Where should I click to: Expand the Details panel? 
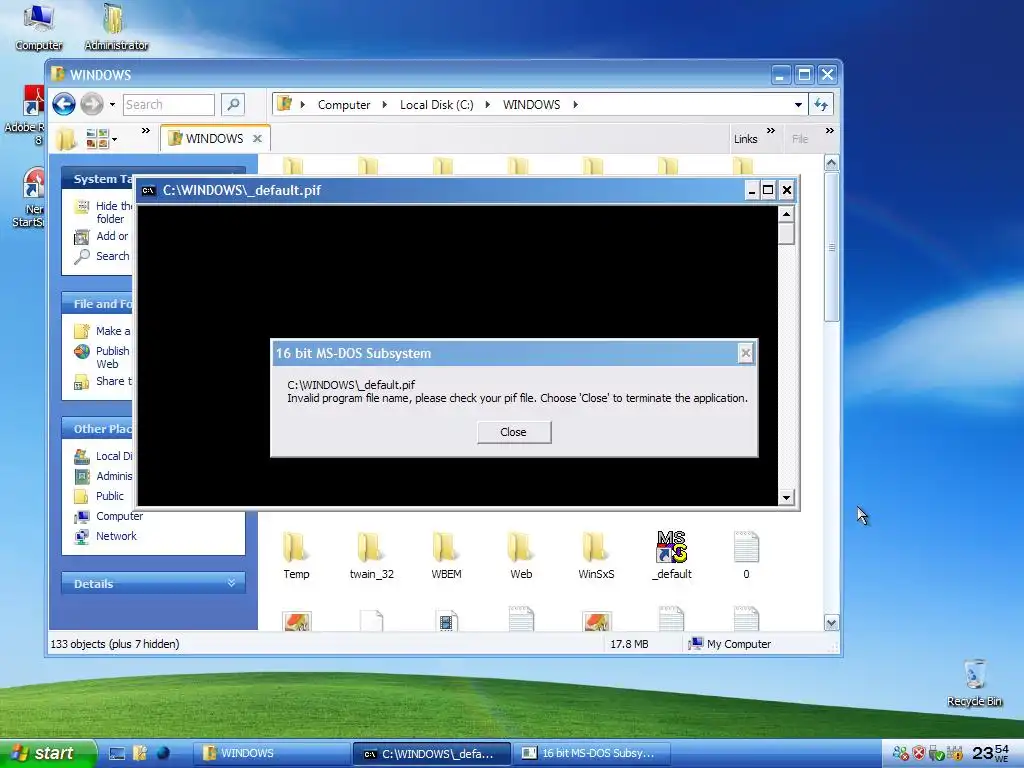tap(153, 584)
